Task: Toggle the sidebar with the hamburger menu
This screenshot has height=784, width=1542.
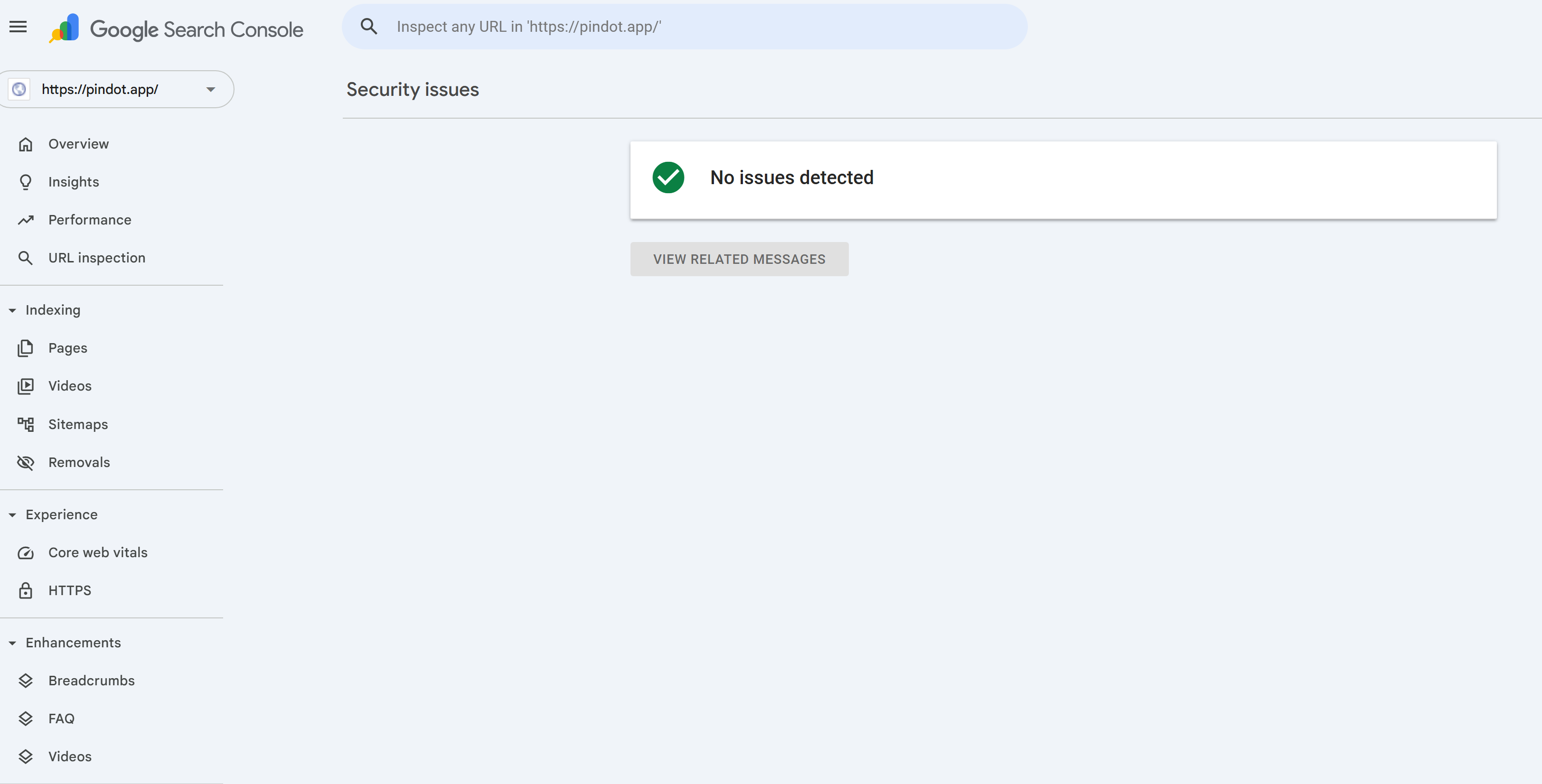Action: (18, 26)
